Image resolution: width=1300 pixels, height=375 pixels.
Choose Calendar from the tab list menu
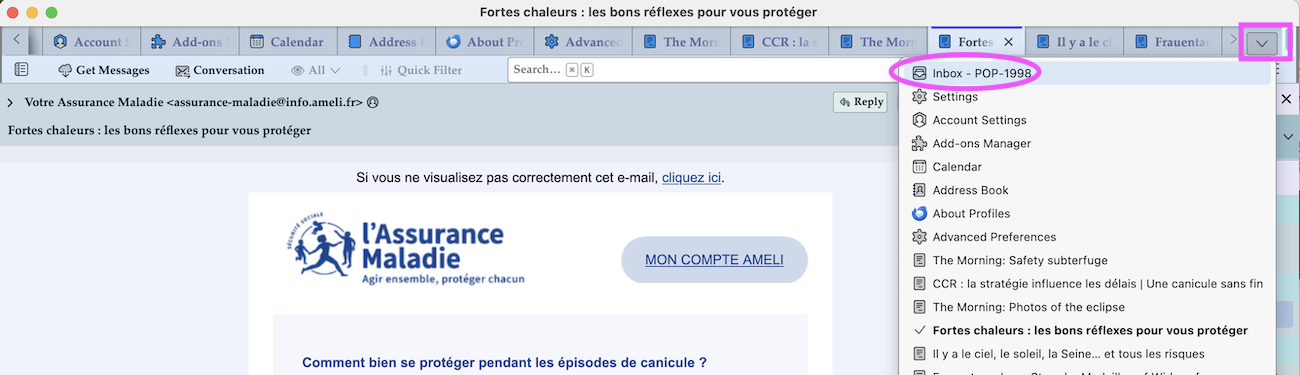coord(1087,167)
